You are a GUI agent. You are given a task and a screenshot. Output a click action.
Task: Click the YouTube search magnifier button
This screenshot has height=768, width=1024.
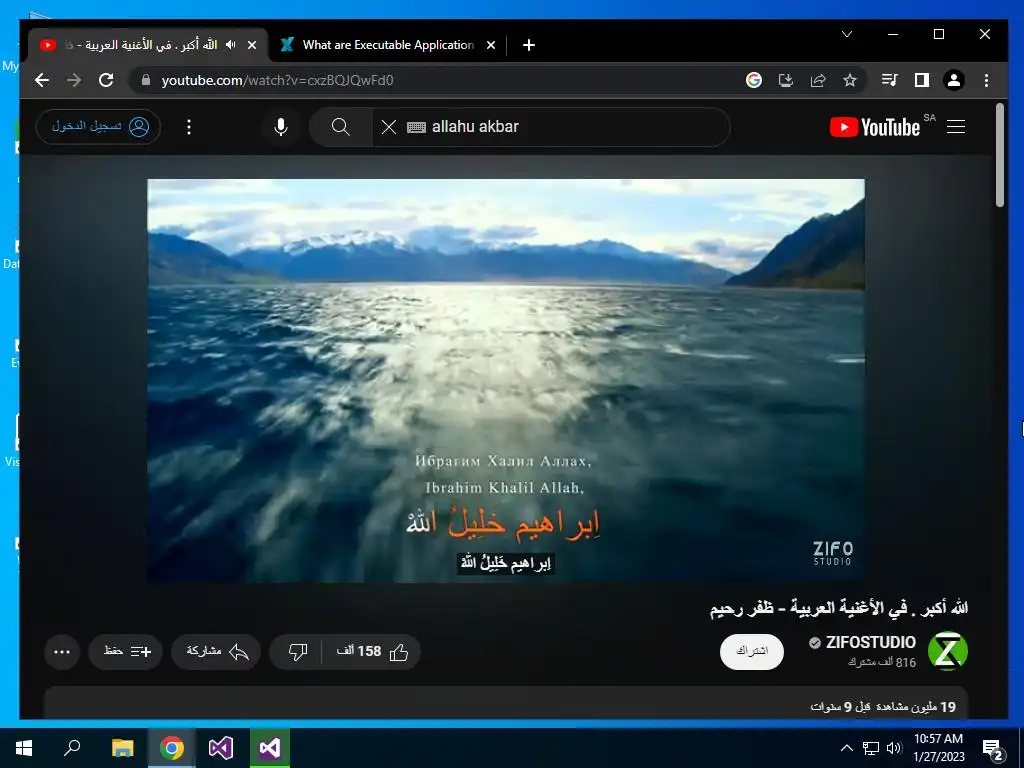[x=340, y=127]
